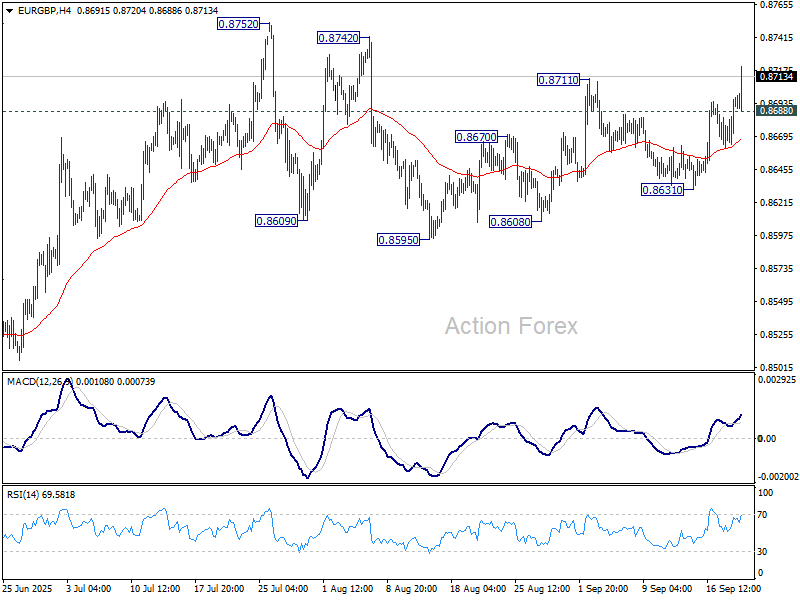The width and height of the screenshot is (800, 600).
Task: Select the 0.87520 peak price label
Action: (x=240, y=22)
